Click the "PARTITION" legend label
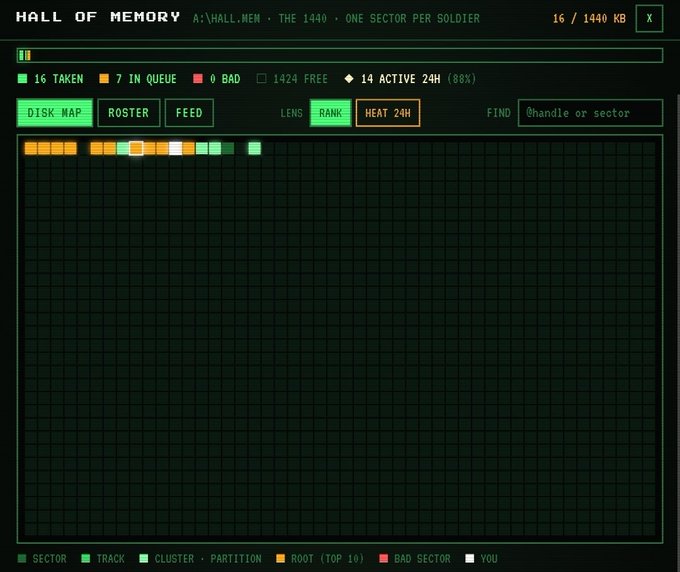 236,559
